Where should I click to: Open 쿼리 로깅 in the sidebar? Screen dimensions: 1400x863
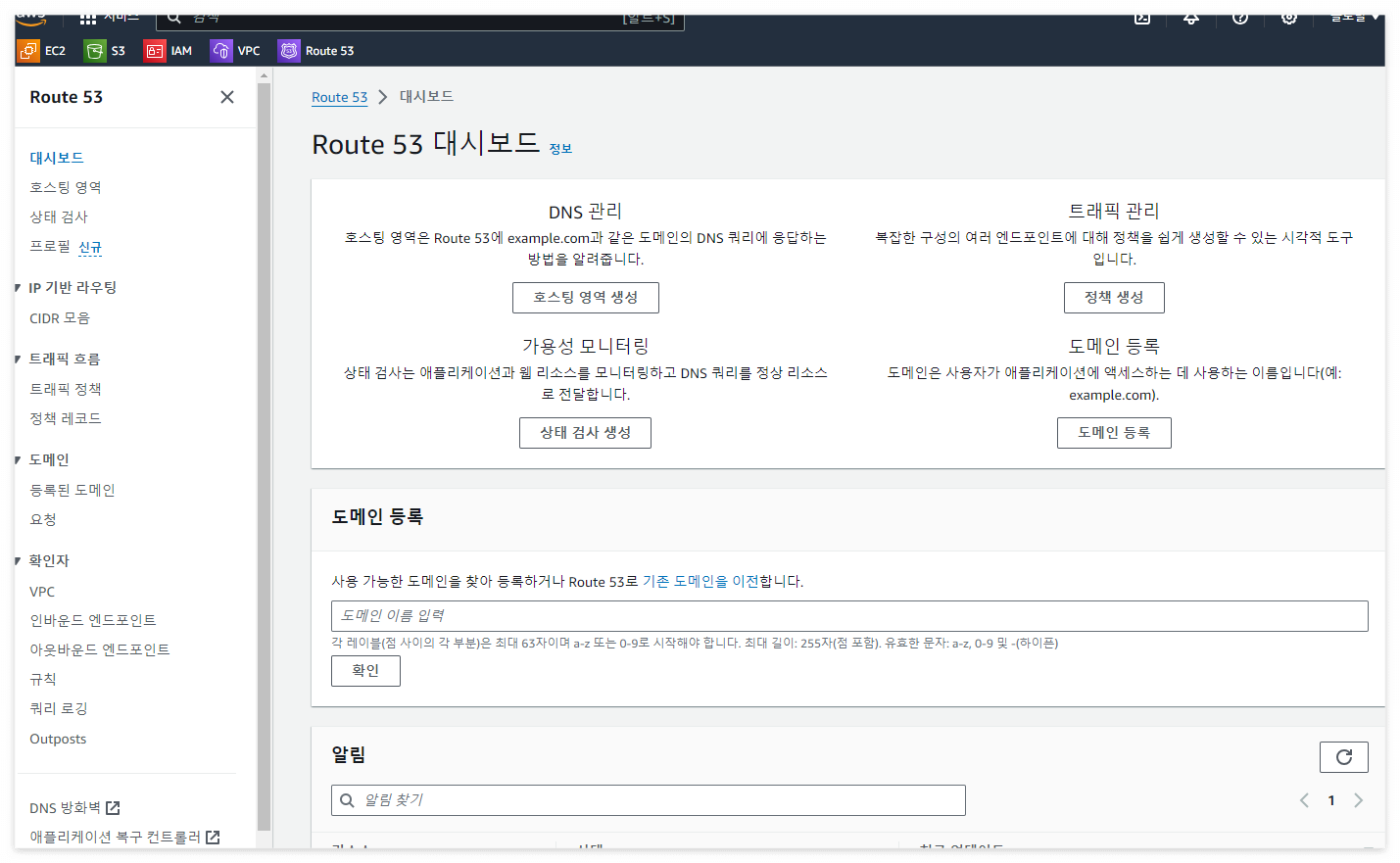[59, 708]
